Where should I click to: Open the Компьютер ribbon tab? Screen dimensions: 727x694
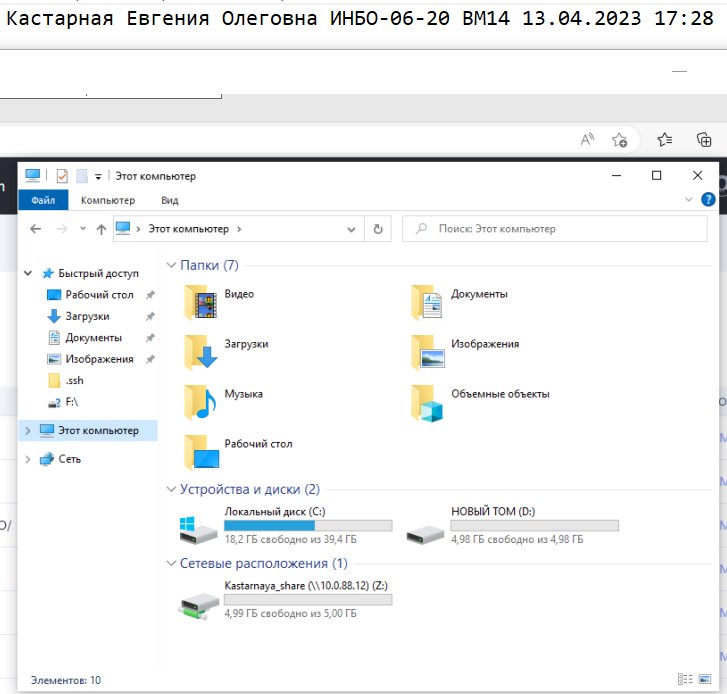tap(108, 200)
